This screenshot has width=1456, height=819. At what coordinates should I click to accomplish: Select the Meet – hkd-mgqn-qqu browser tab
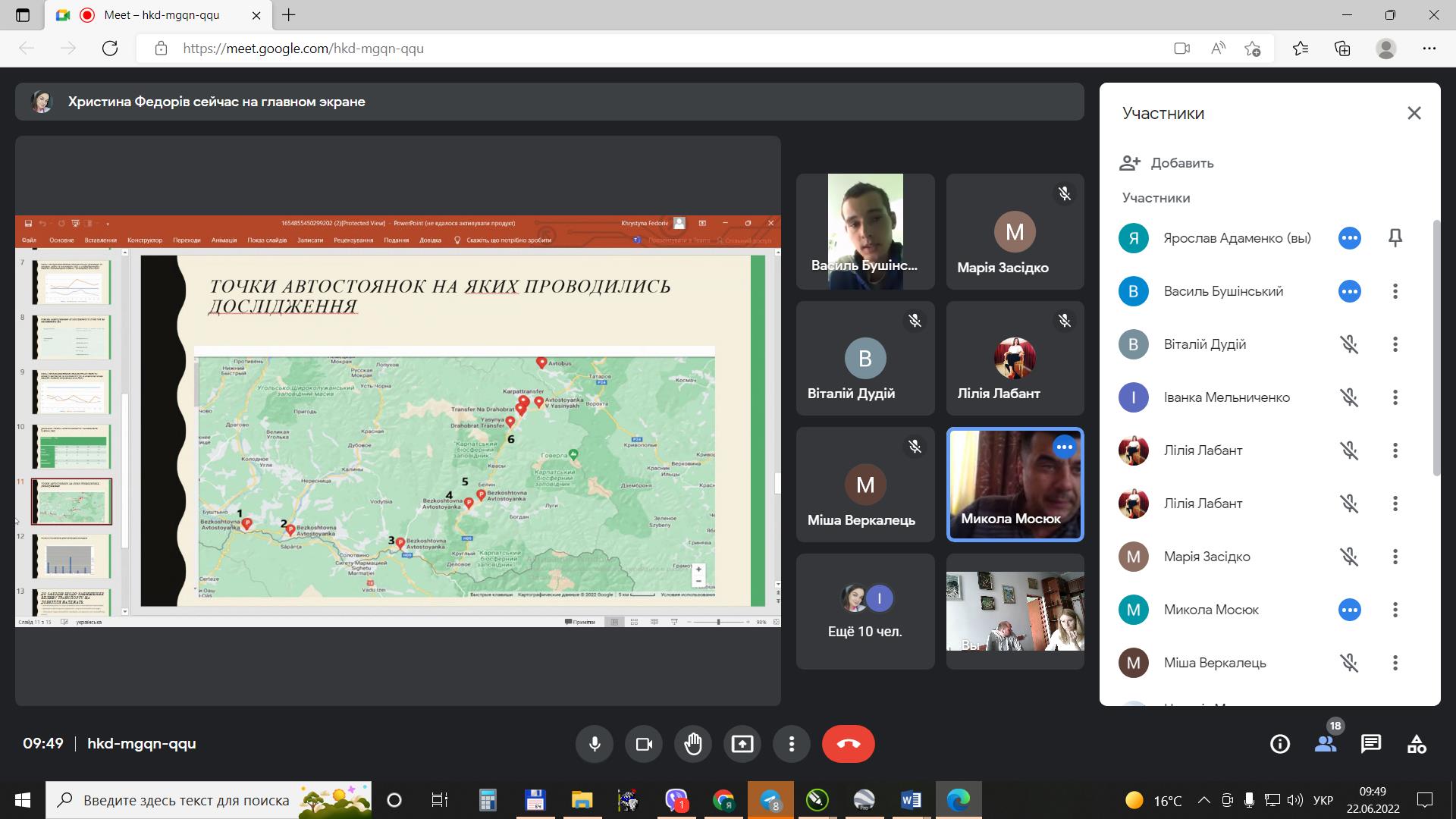(163, 15)
